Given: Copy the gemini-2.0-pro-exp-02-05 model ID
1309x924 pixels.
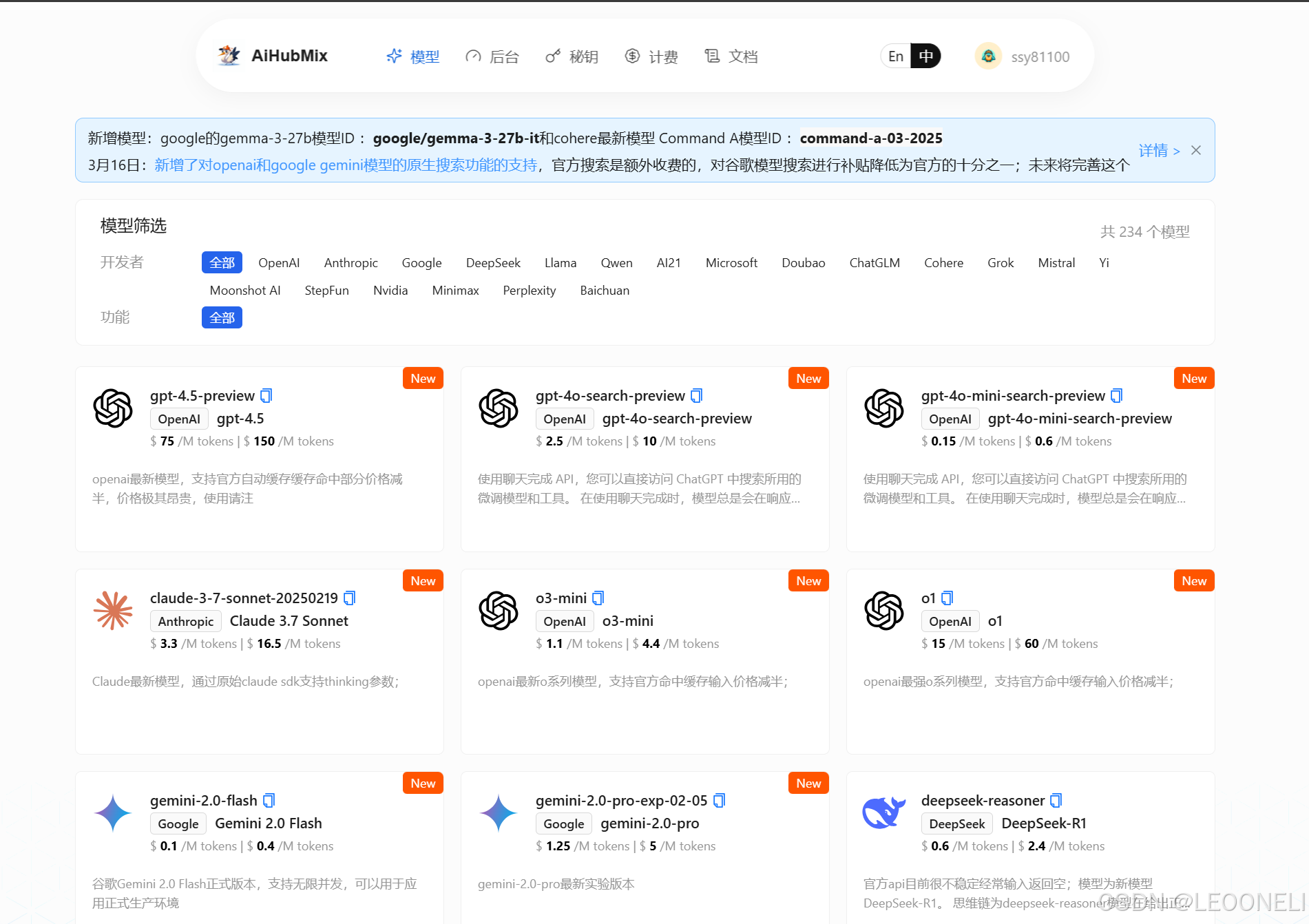Looking at the screenshot, I should click(x=719, y=801).
